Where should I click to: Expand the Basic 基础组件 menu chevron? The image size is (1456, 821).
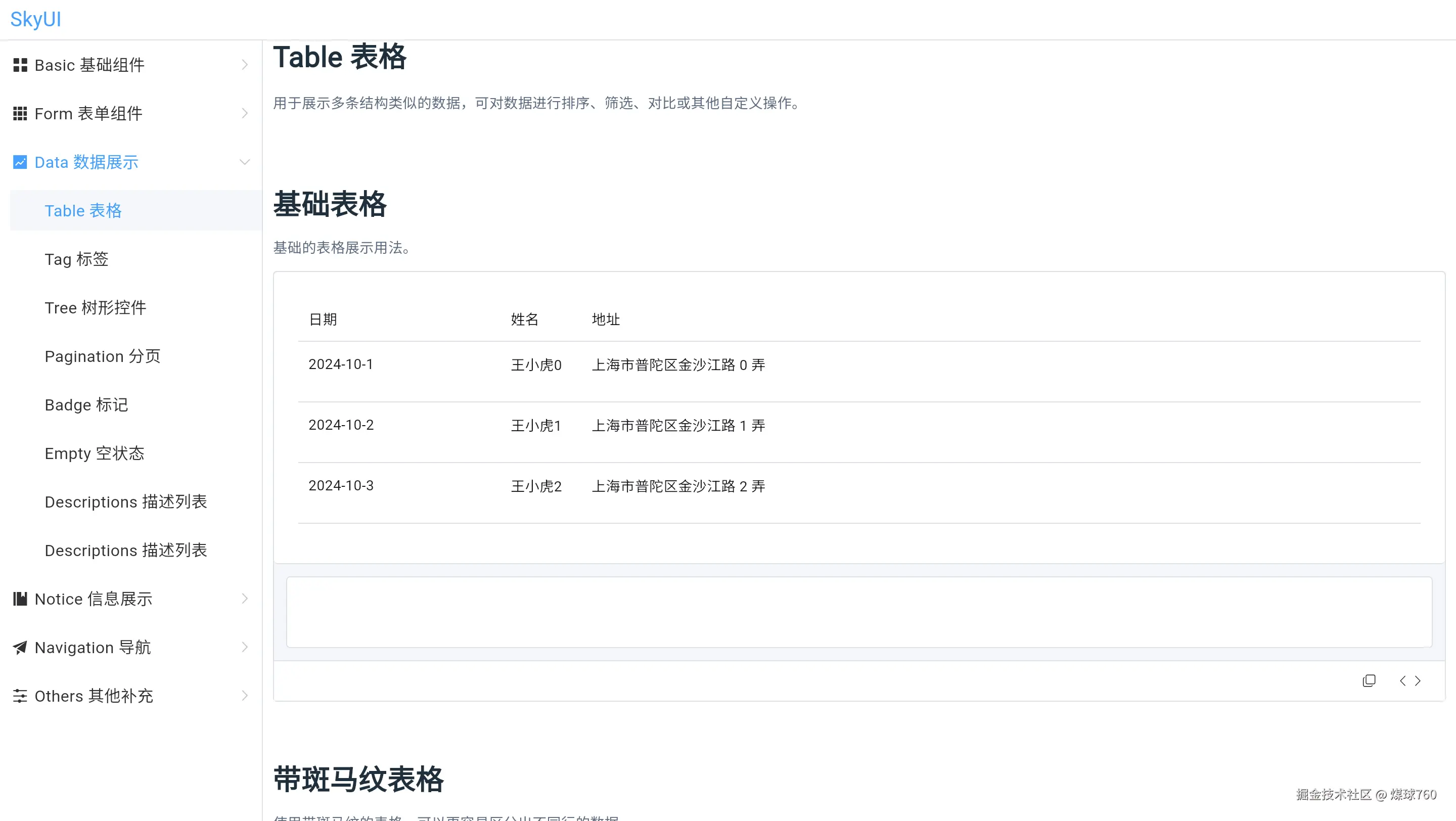point(244,65)
